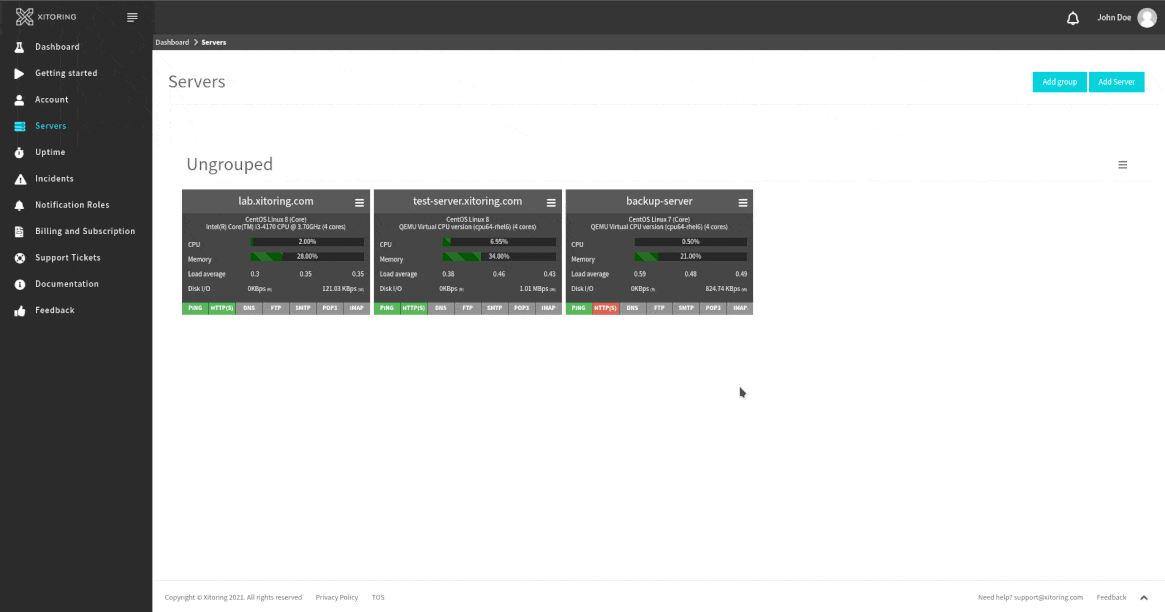Expand the Ungrouped group options menu

(1122, 165)
